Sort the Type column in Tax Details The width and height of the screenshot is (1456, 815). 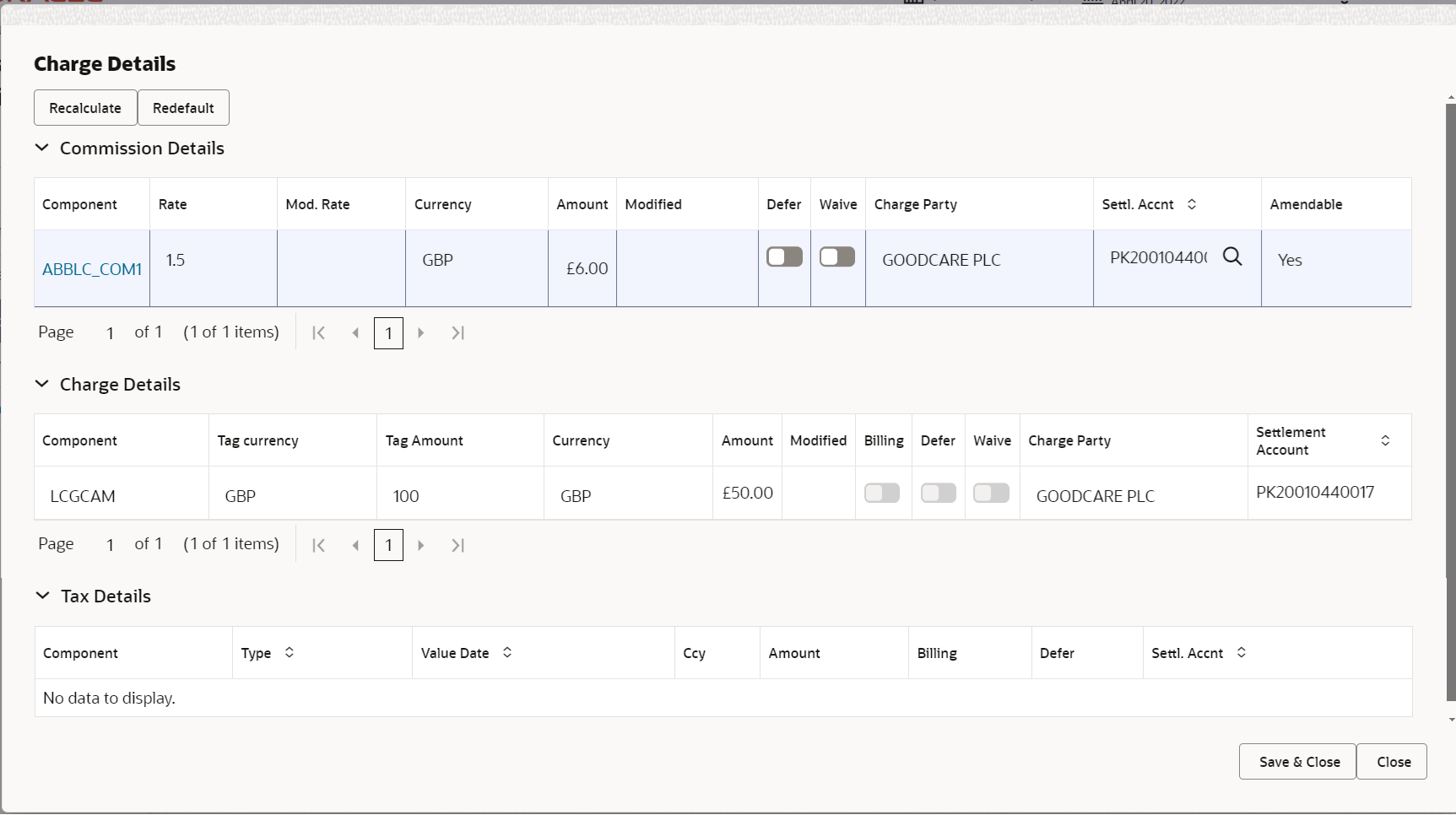point(289,652)
